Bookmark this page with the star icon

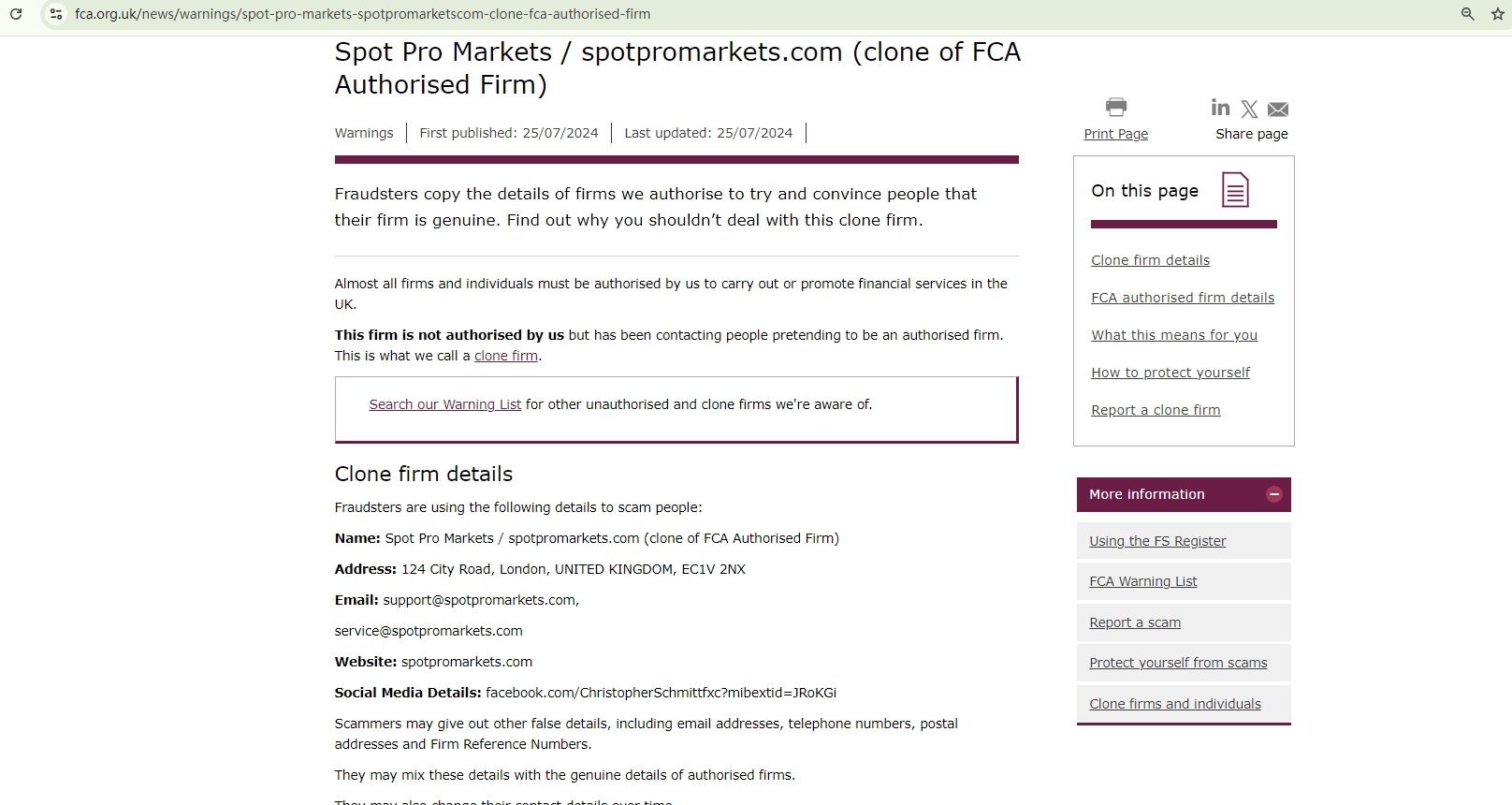tap(1498, 14)
